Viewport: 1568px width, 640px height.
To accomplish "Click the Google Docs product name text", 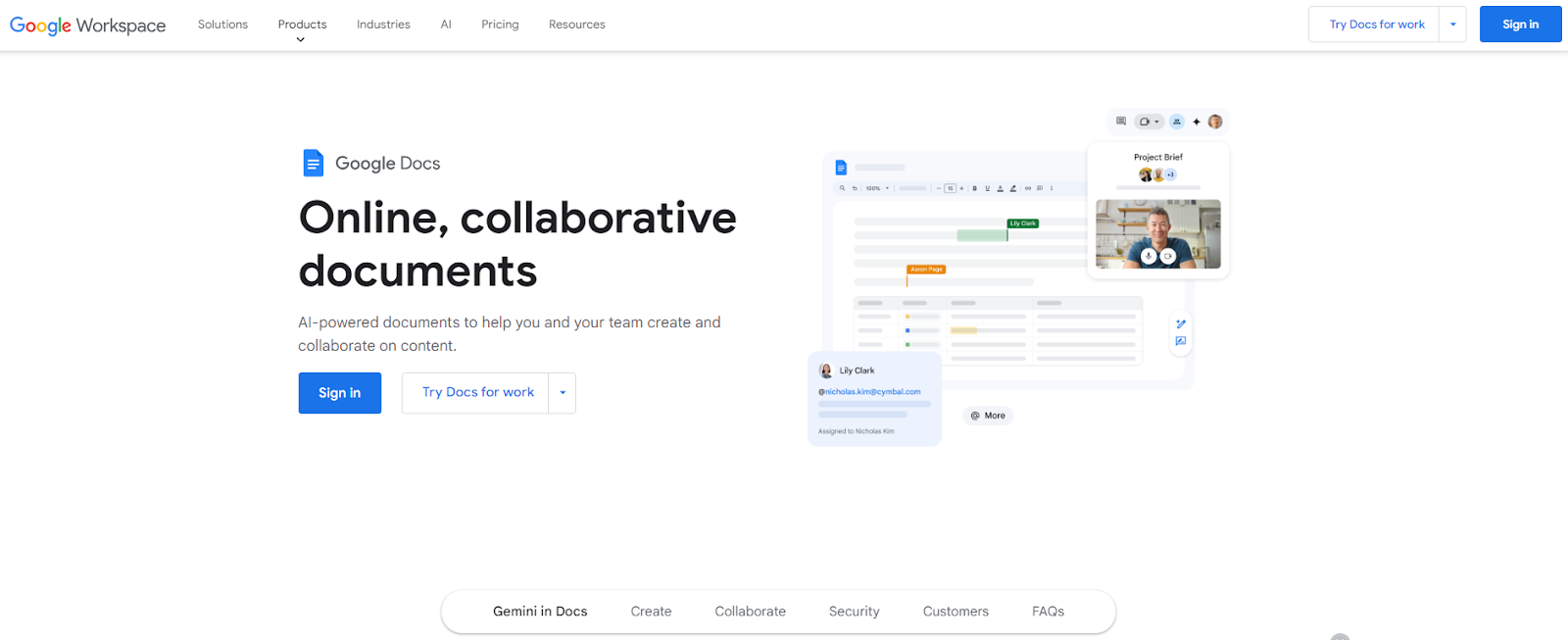I will (387, 164).
